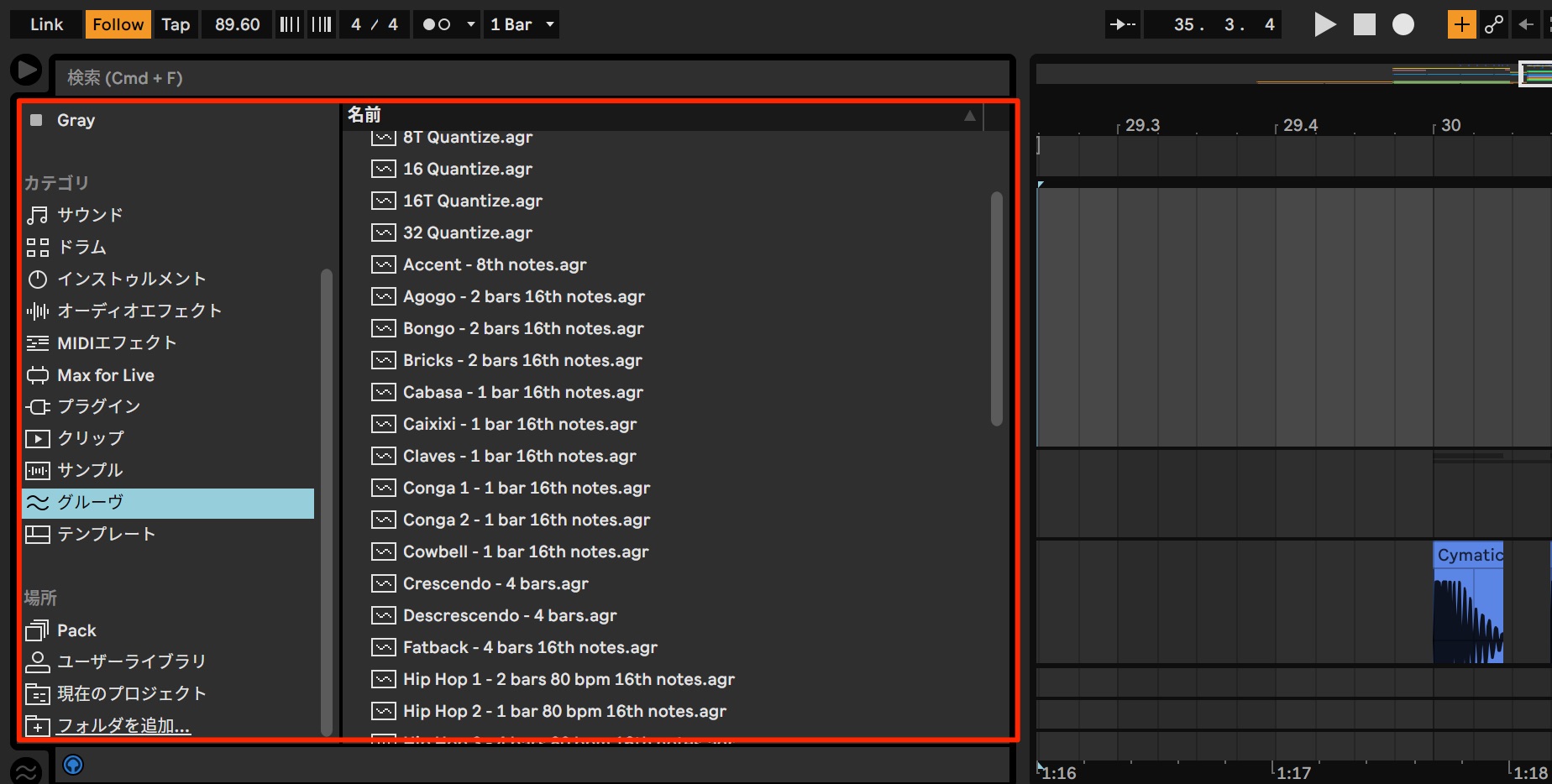This screenshot has height=784, width=1552.
Task: Select 16 Quantize.agr groove file
Action: pyautogui.click(x=468, y=169)
